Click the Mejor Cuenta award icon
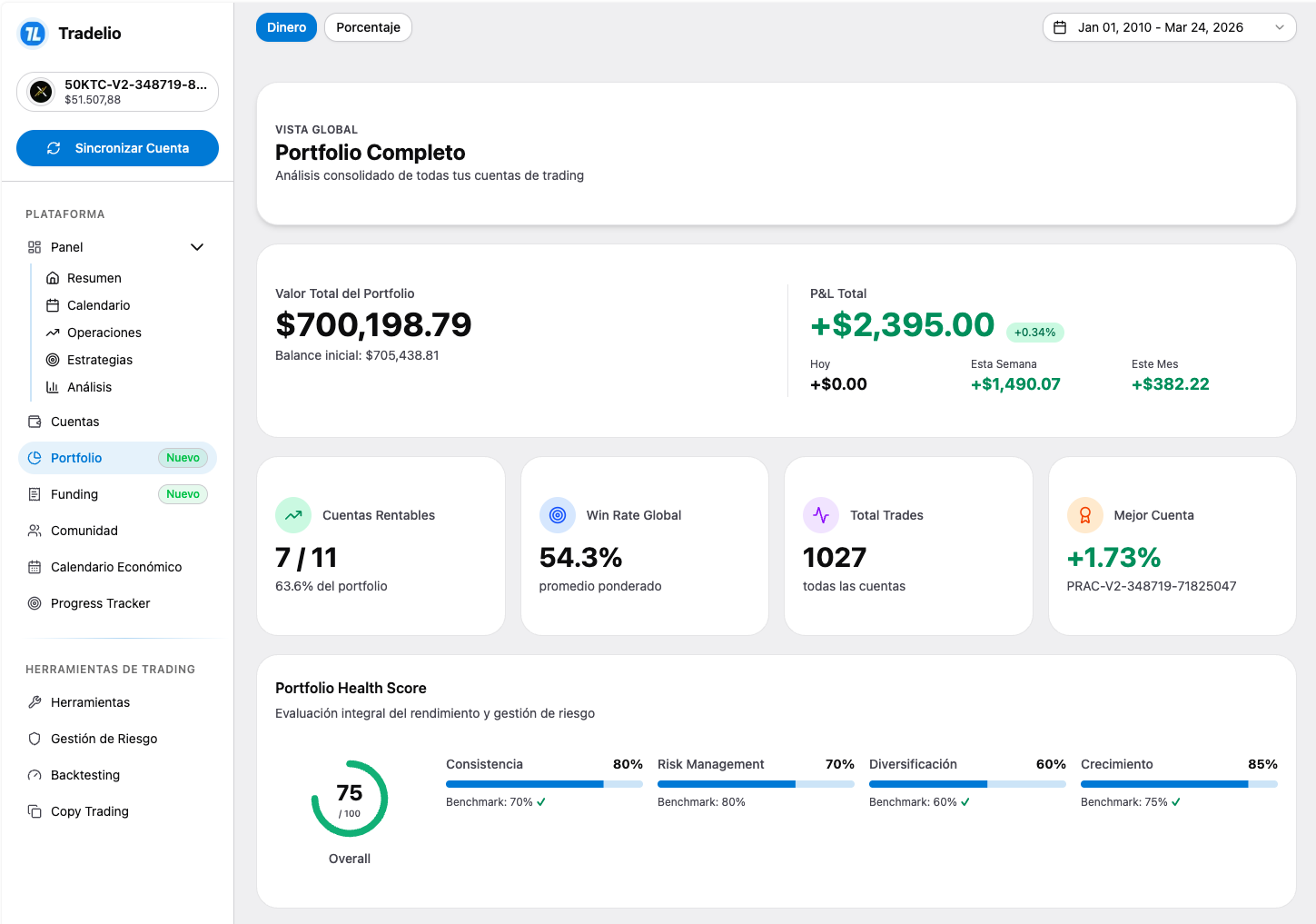The height and width of the screenshot is (924, 1316). (1084, 515)
